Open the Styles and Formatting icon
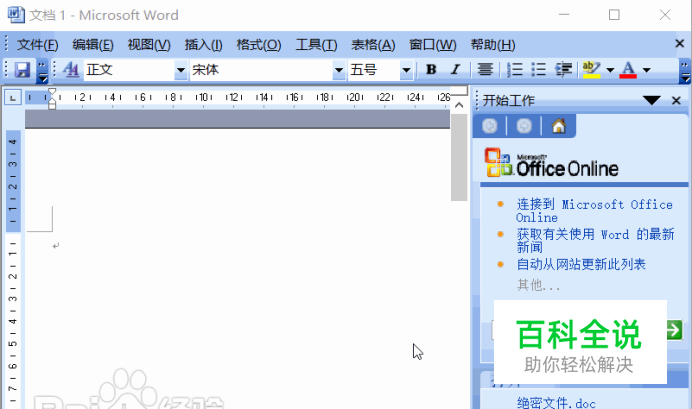 [71, 70]
